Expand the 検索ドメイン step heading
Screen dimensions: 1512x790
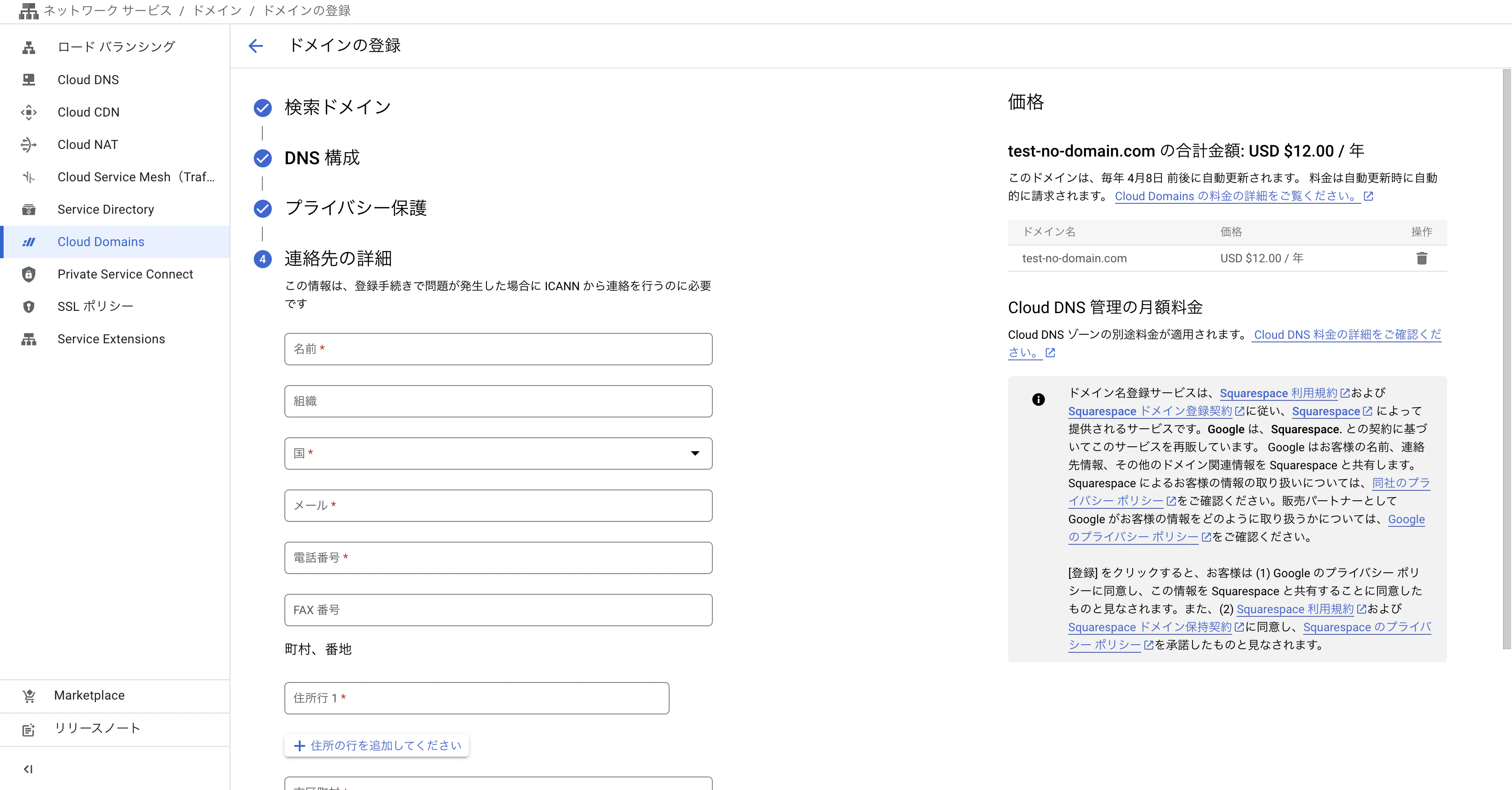(337, 108)
